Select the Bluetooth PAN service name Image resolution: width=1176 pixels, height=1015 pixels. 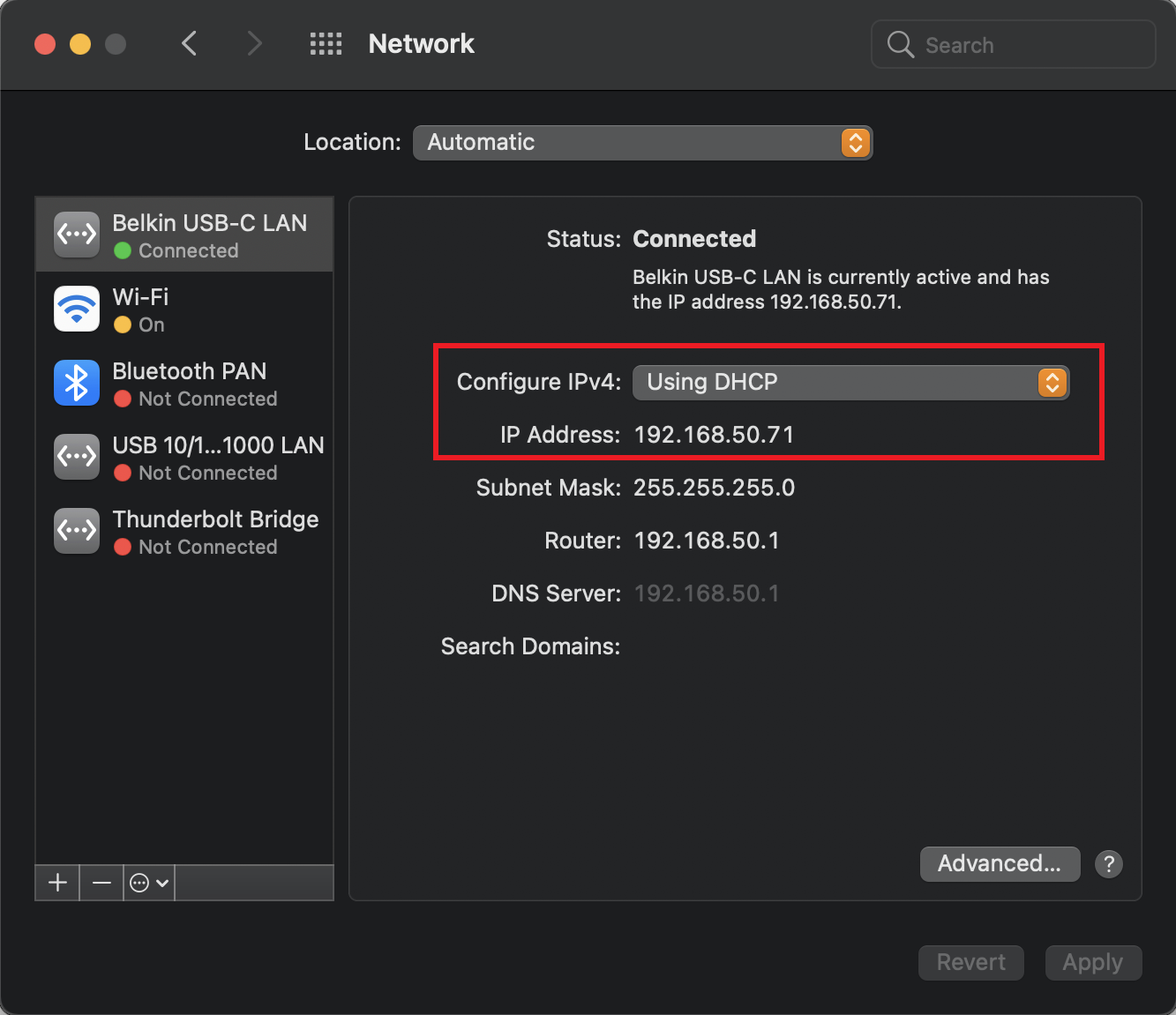click(x=190, y=371)
